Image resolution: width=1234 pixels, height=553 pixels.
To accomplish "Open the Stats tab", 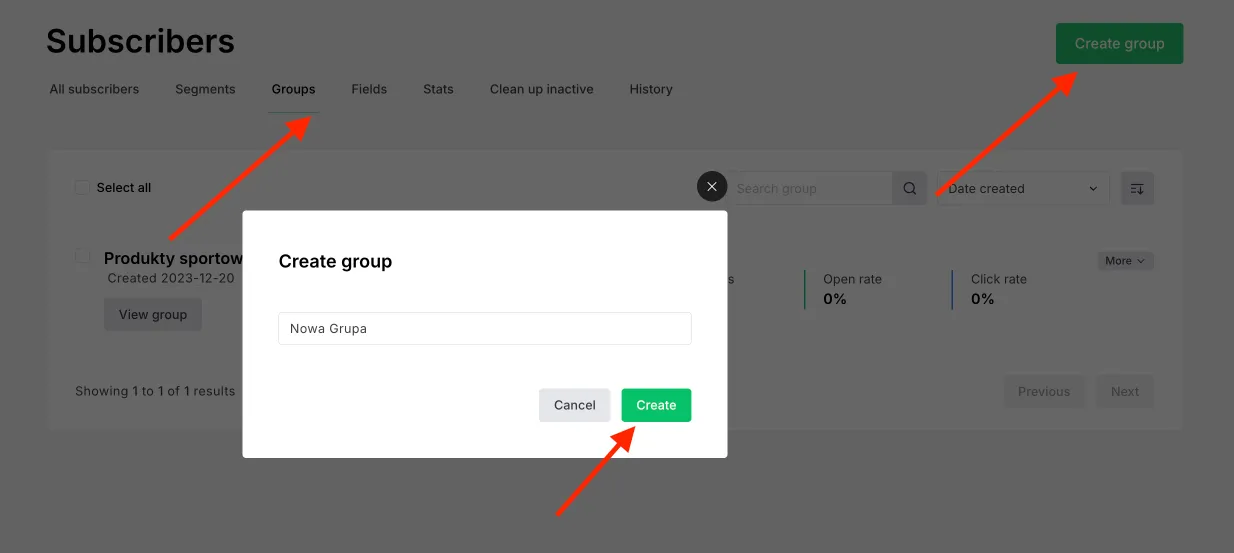I will click(x=438, y=89).
